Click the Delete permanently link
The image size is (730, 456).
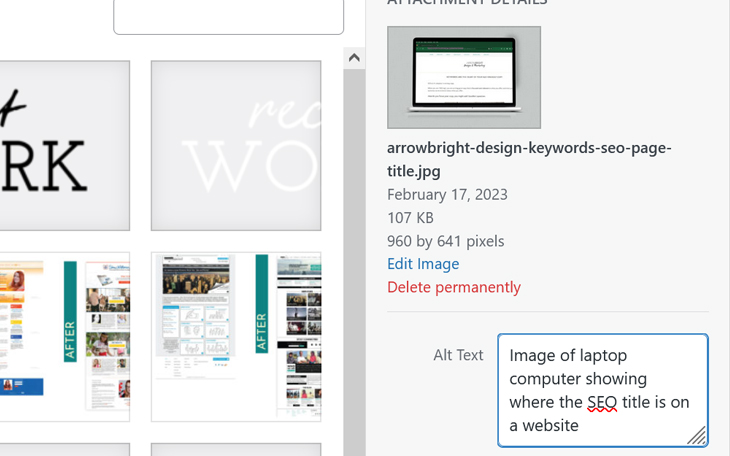(453, 287)
